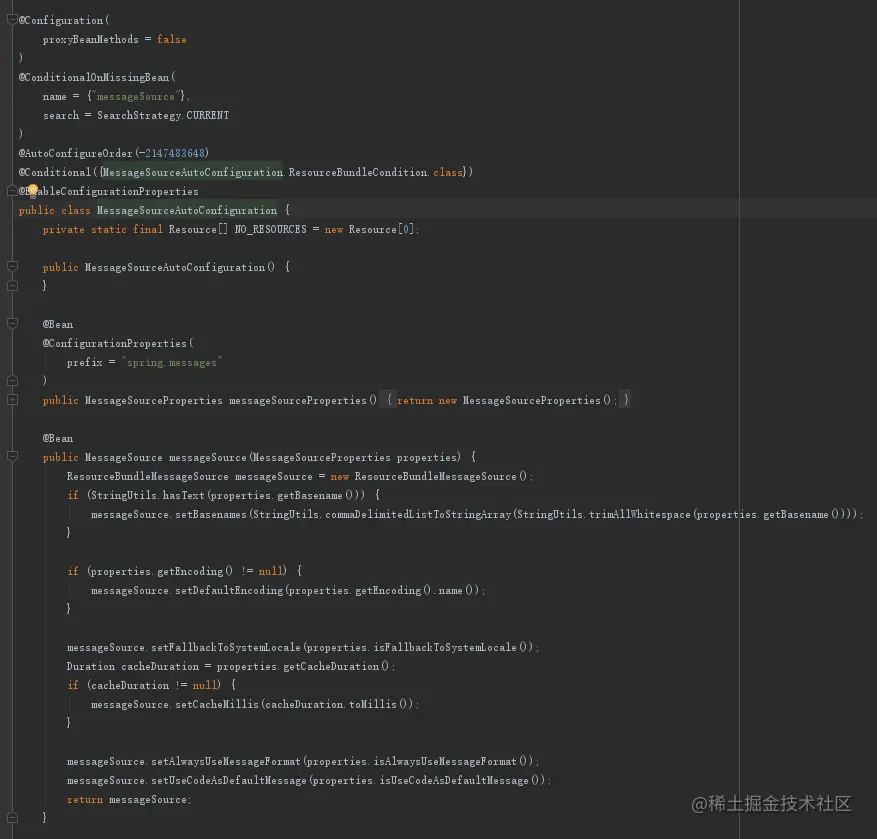Click 'commaDelimitedListToStringArray' method name

418,515
